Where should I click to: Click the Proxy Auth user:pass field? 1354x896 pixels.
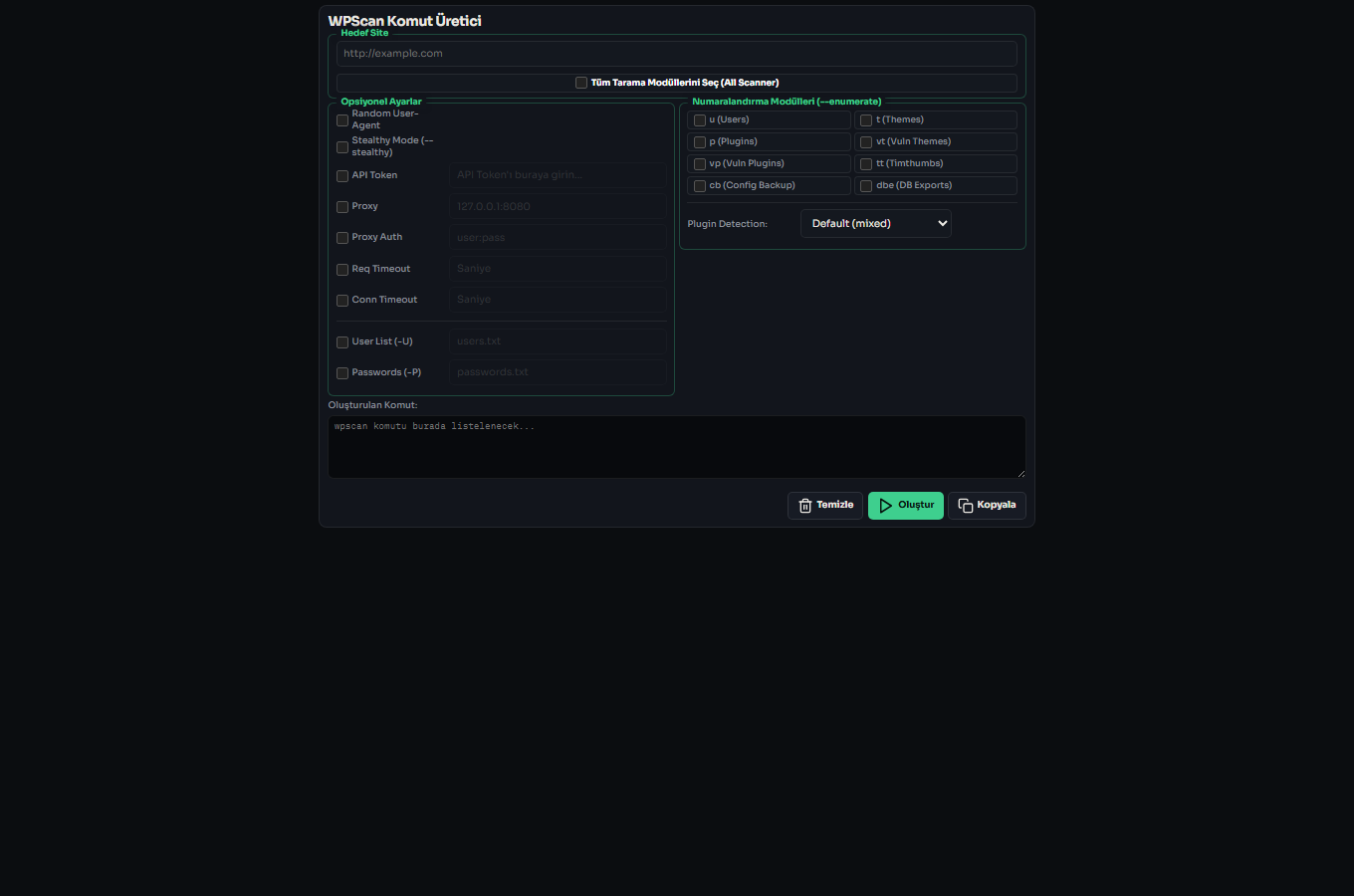(558, 237)
